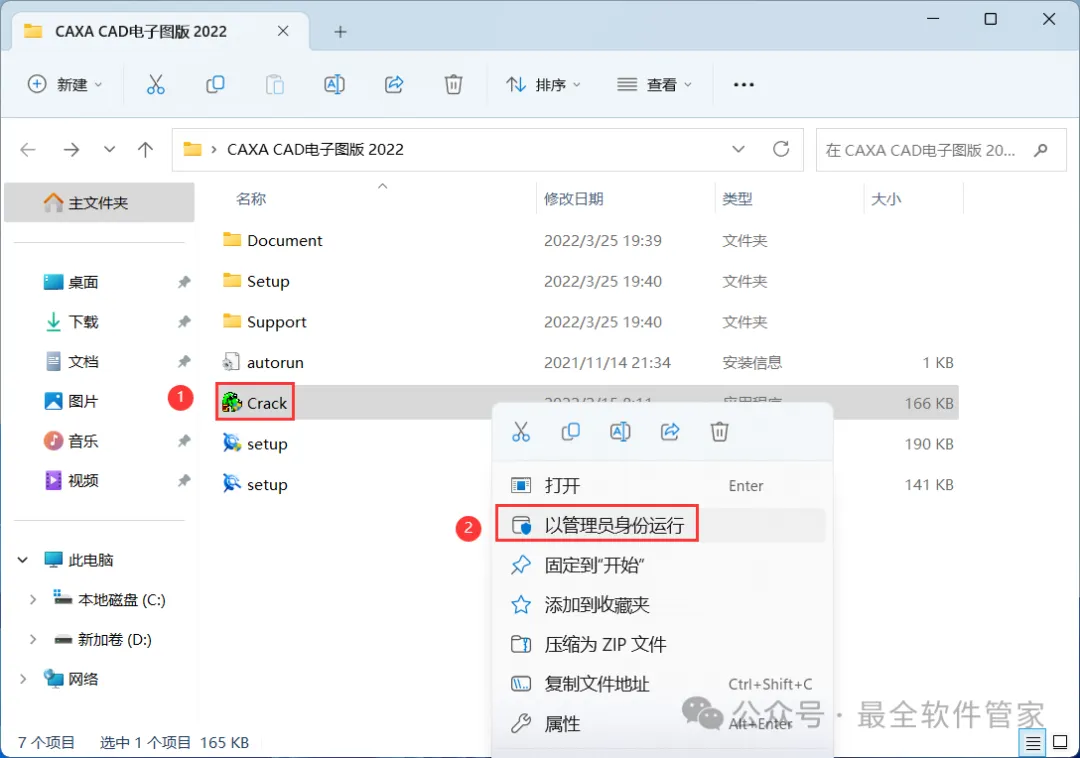1080x758 pixels.
Task: Click the address bar path CAXA CAD电子图版 2022
Action: pyautogui.click(x=315, y=149)
